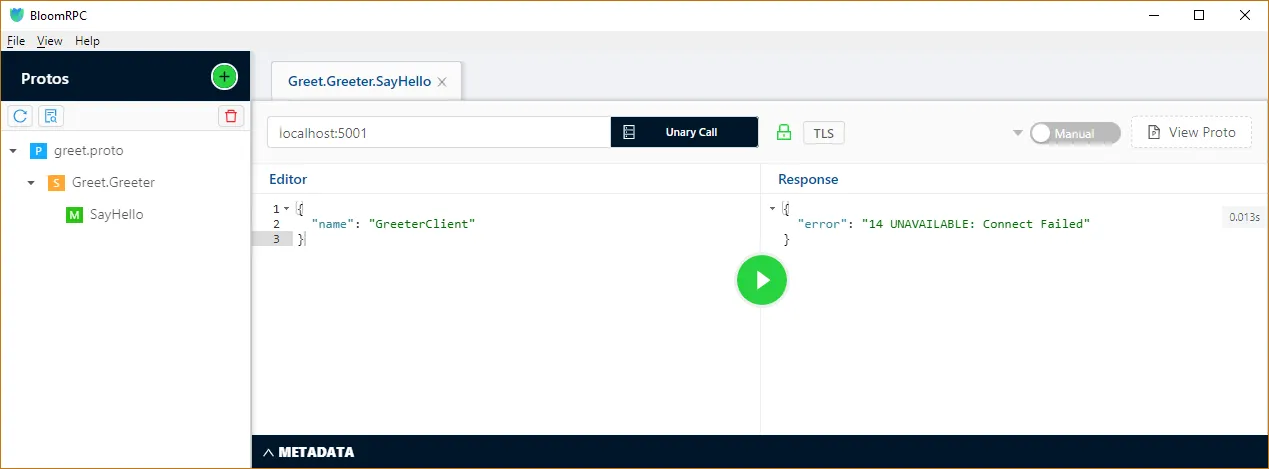The image size is (1269, 469).
Task: Click the localhost:5001 address field
Action: tap(439, 132)
